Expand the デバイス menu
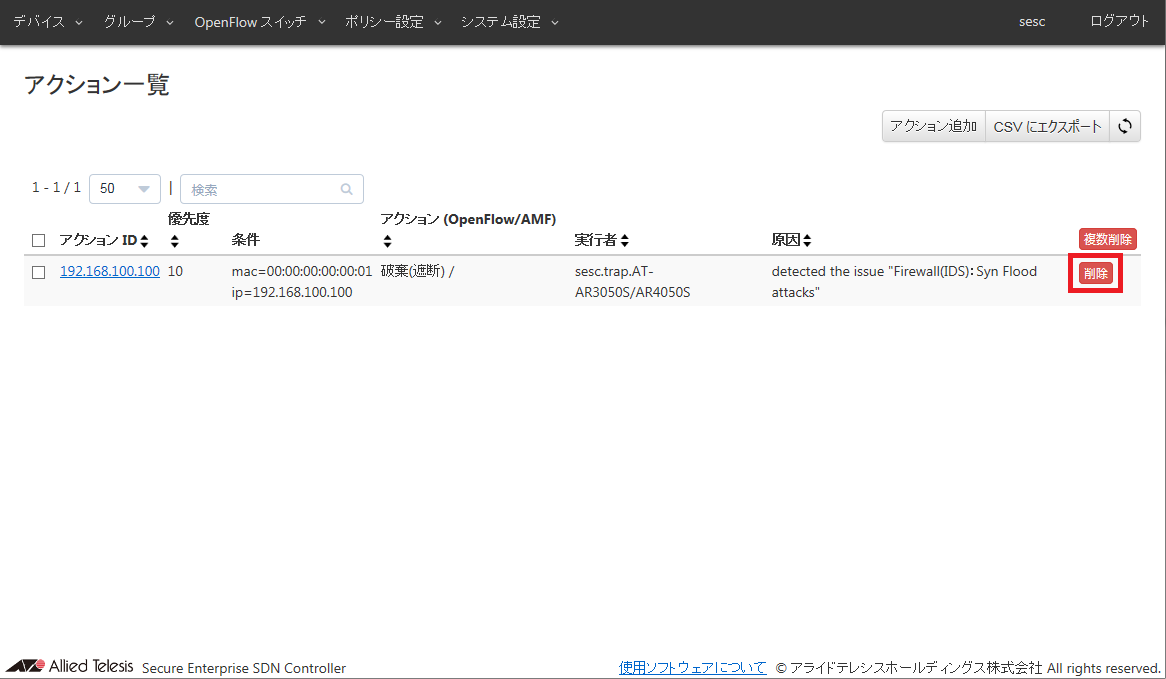Image resolution: width=1166 pixels, height=679 pixels. click(48, 22)
